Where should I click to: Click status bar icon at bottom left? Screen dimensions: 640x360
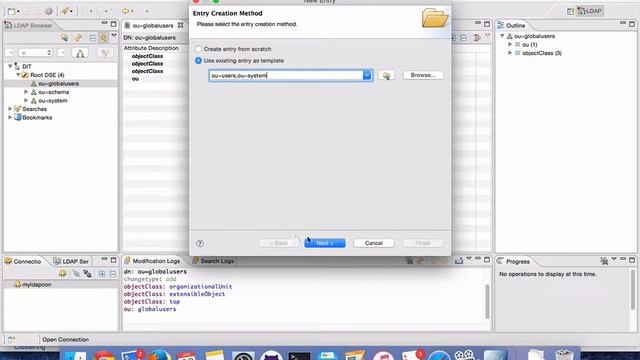[11, 339]
